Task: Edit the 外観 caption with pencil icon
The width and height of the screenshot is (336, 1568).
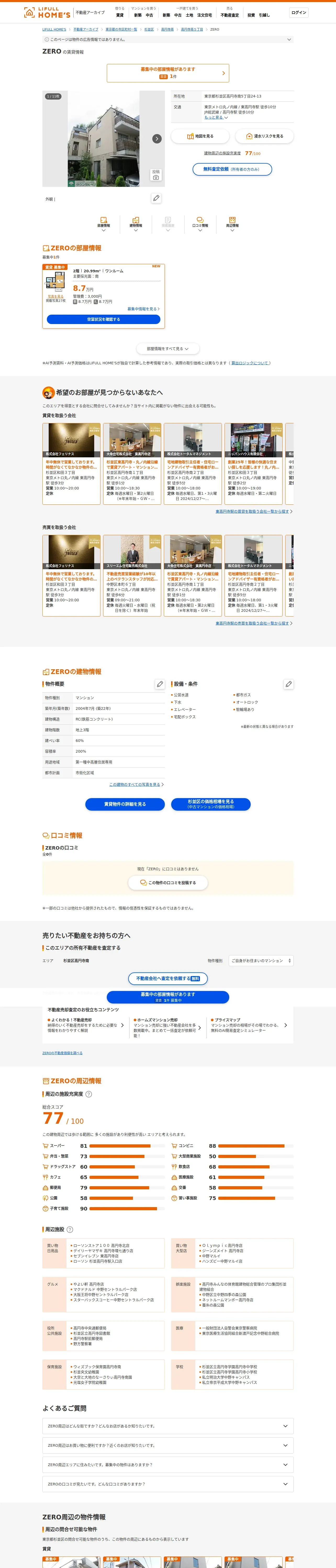Action: point(156,198)
